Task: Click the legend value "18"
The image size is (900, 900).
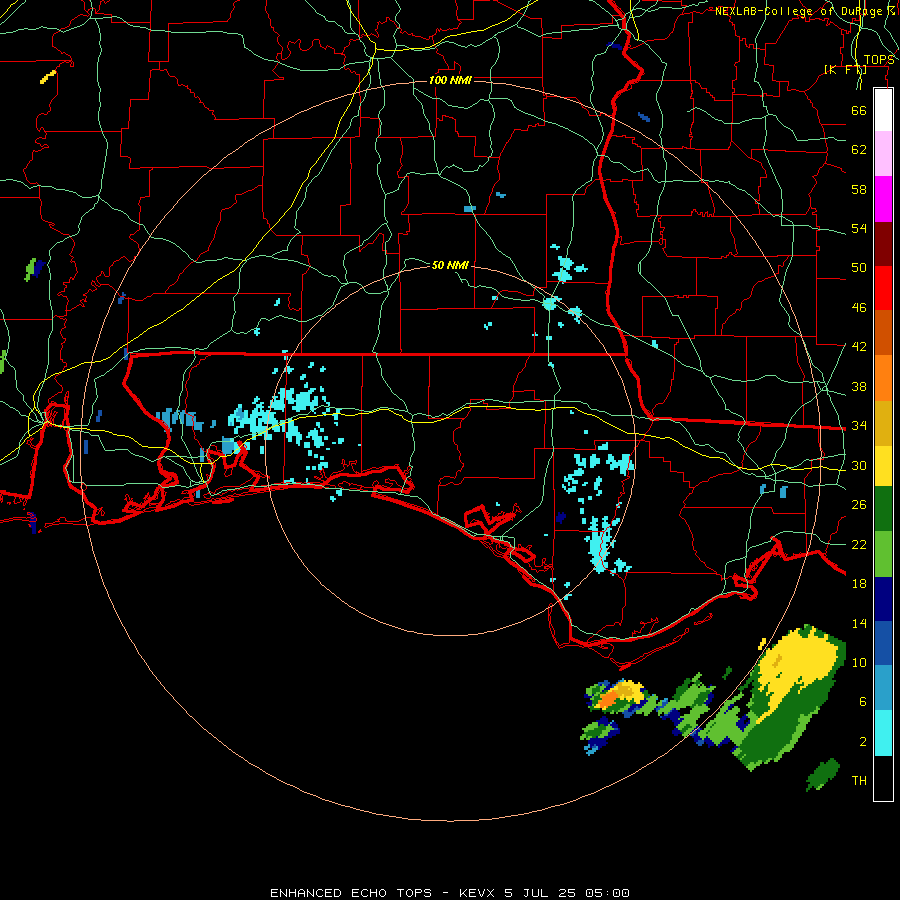Action: pos(859,584)
